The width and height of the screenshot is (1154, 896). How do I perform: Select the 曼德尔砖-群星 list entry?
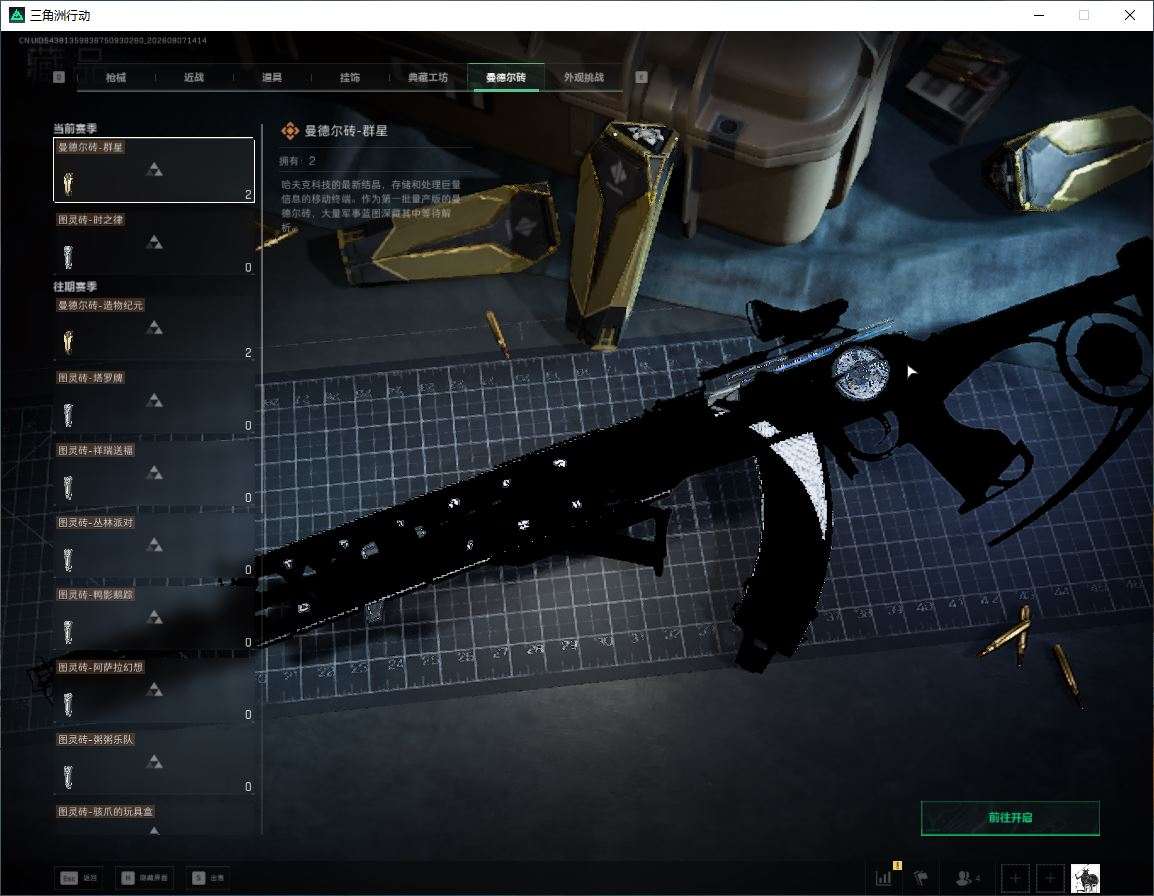click(x=154, y=169)
